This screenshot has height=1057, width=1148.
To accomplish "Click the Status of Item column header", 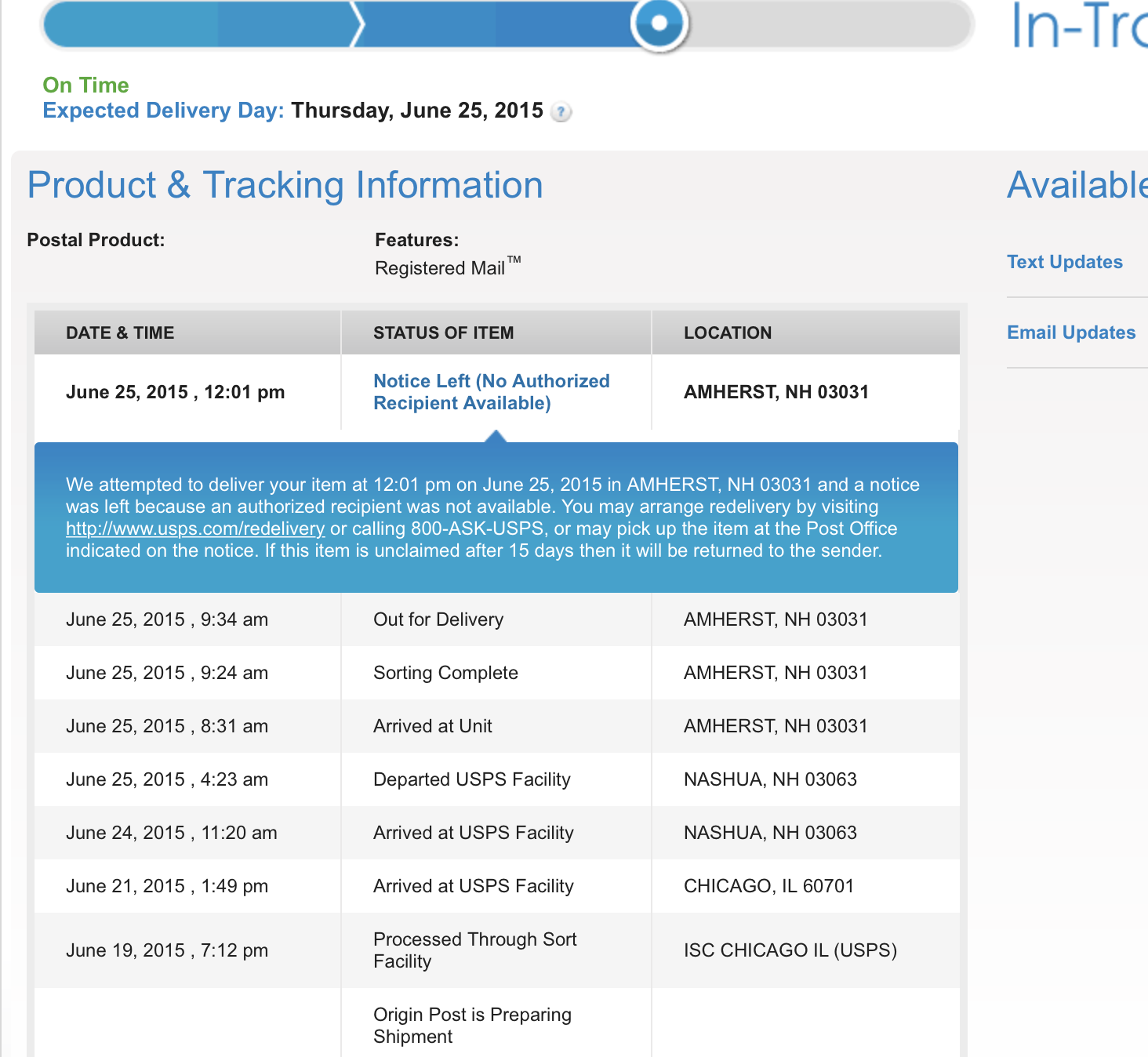I will [443, 332].
